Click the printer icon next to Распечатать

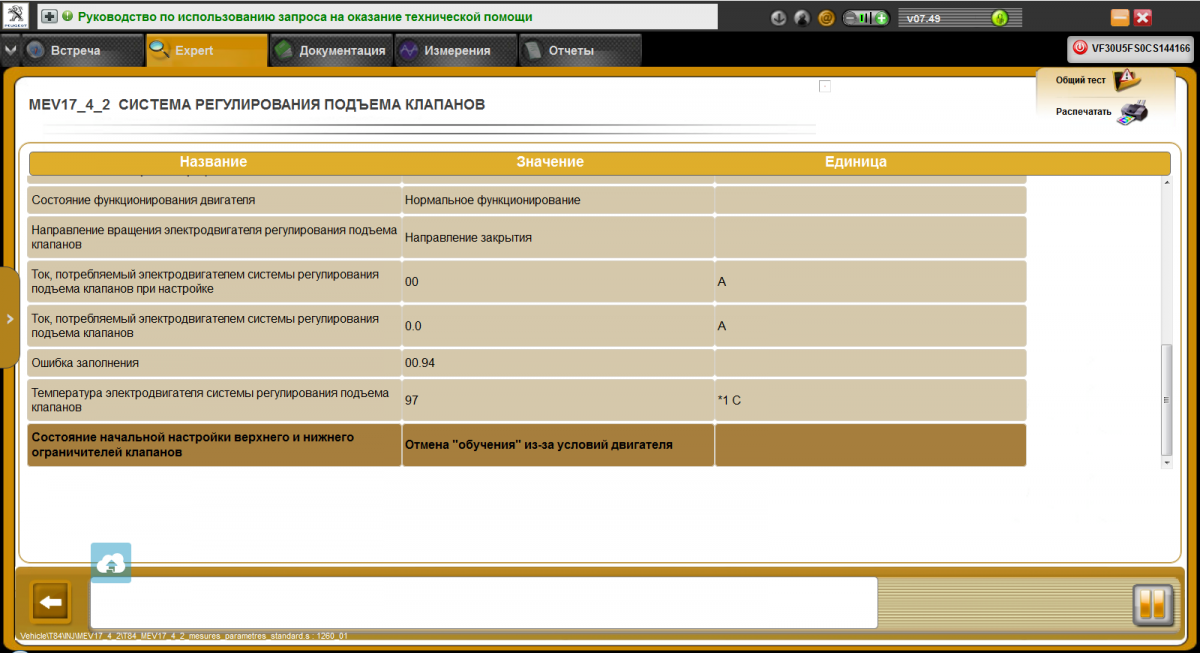1133,111
